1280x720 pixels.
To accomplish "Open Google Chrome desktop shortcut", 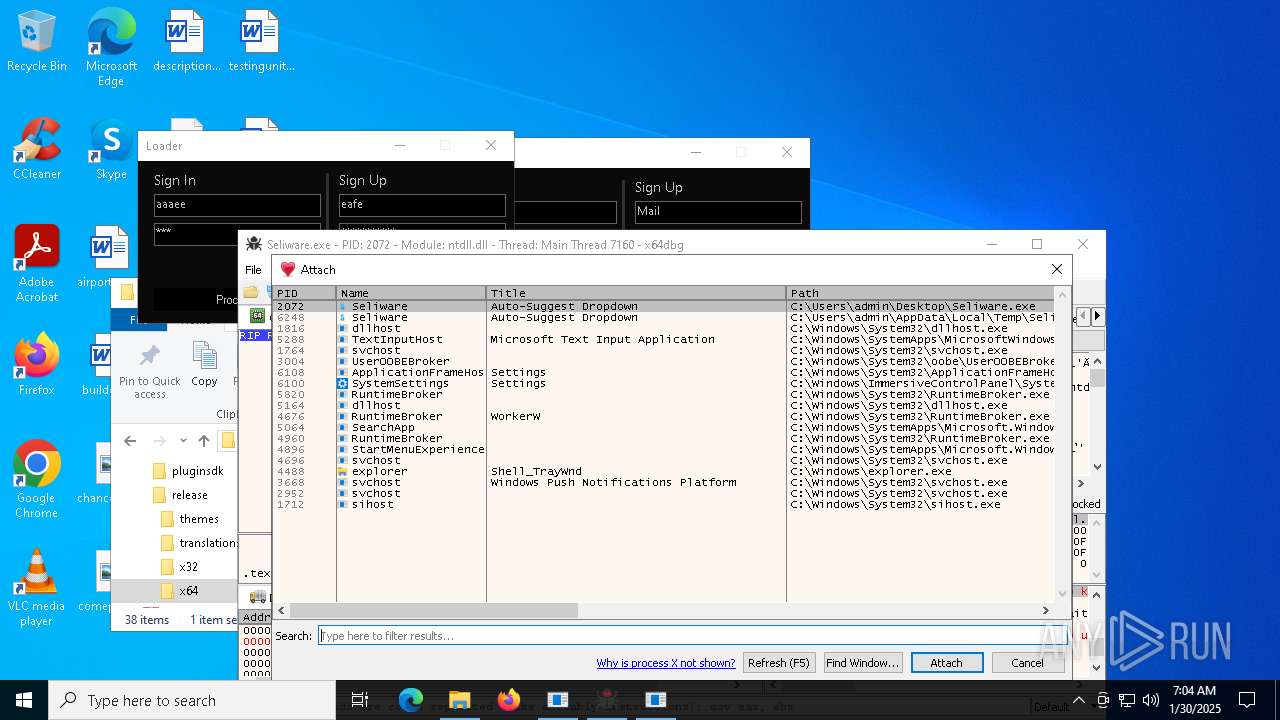I will point(37,480).
